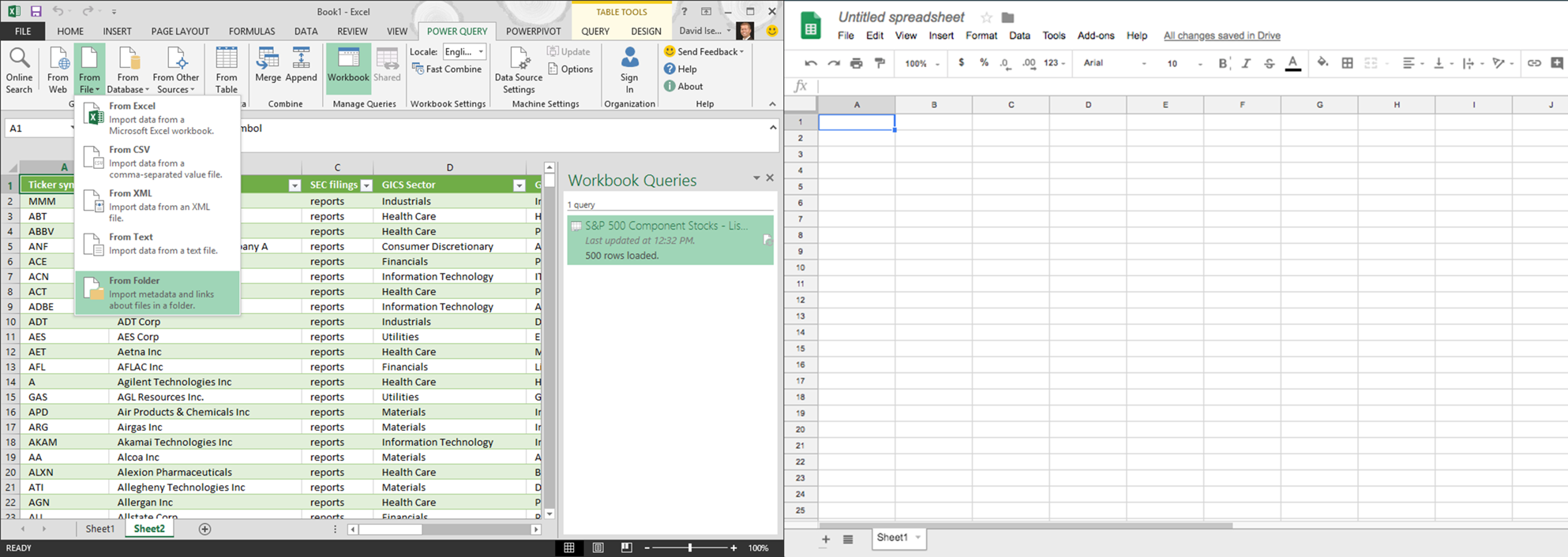Choose From Excel in the From File menu
Image resolution: width=1568 pixels, height=557 pixels.
tap(157, 118)
